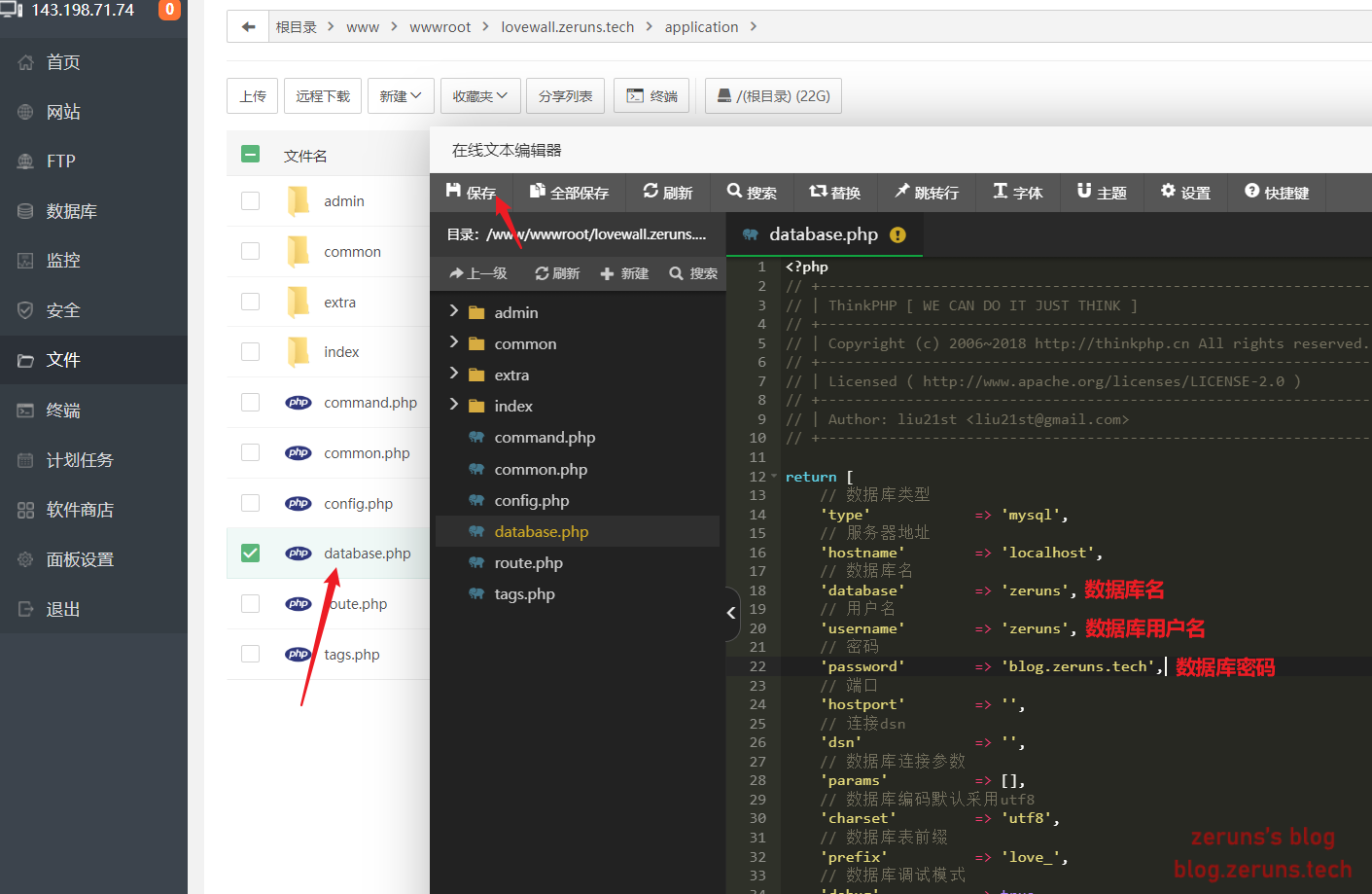The width and height of the screenshot is (1372, 894).
Task: Refresh editor using 刷新 in top toolbar
Action: click(668, 193)
